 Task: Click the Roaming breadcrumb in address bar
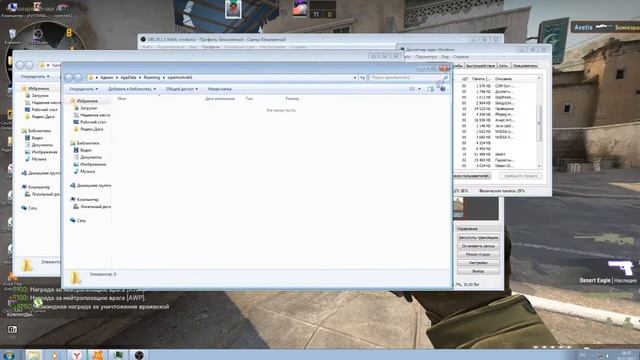[152, 78]
